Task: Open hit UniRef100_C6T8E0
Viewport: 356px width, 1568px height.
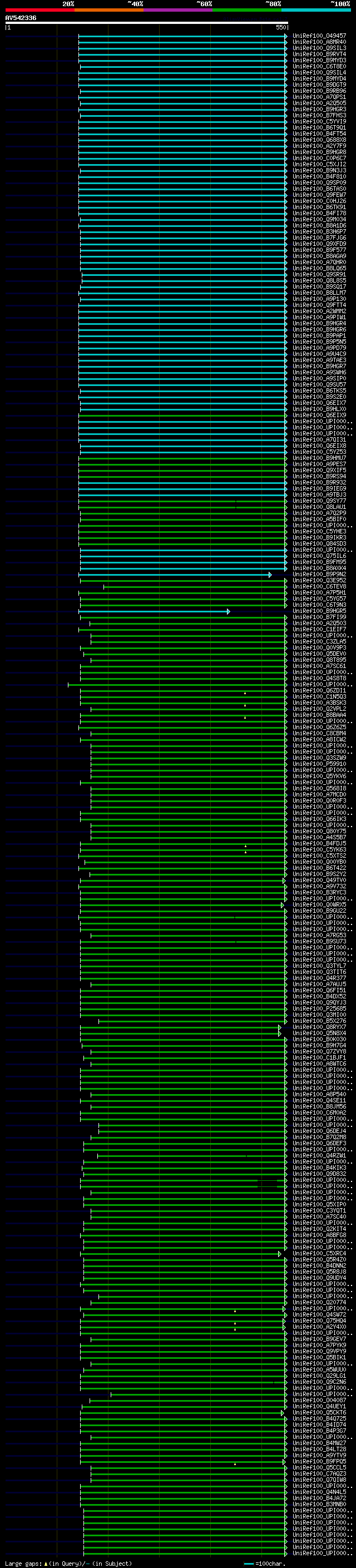Action: tap(319, 66)
